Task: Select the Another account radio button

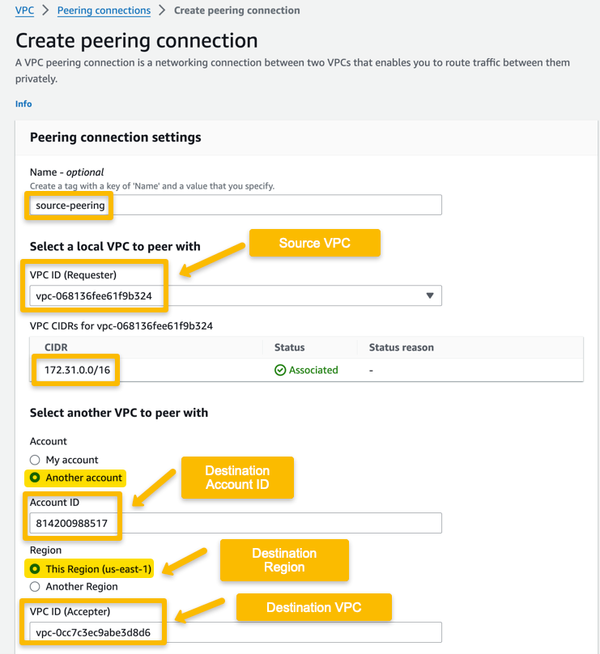Action: [x=35, y=478]
